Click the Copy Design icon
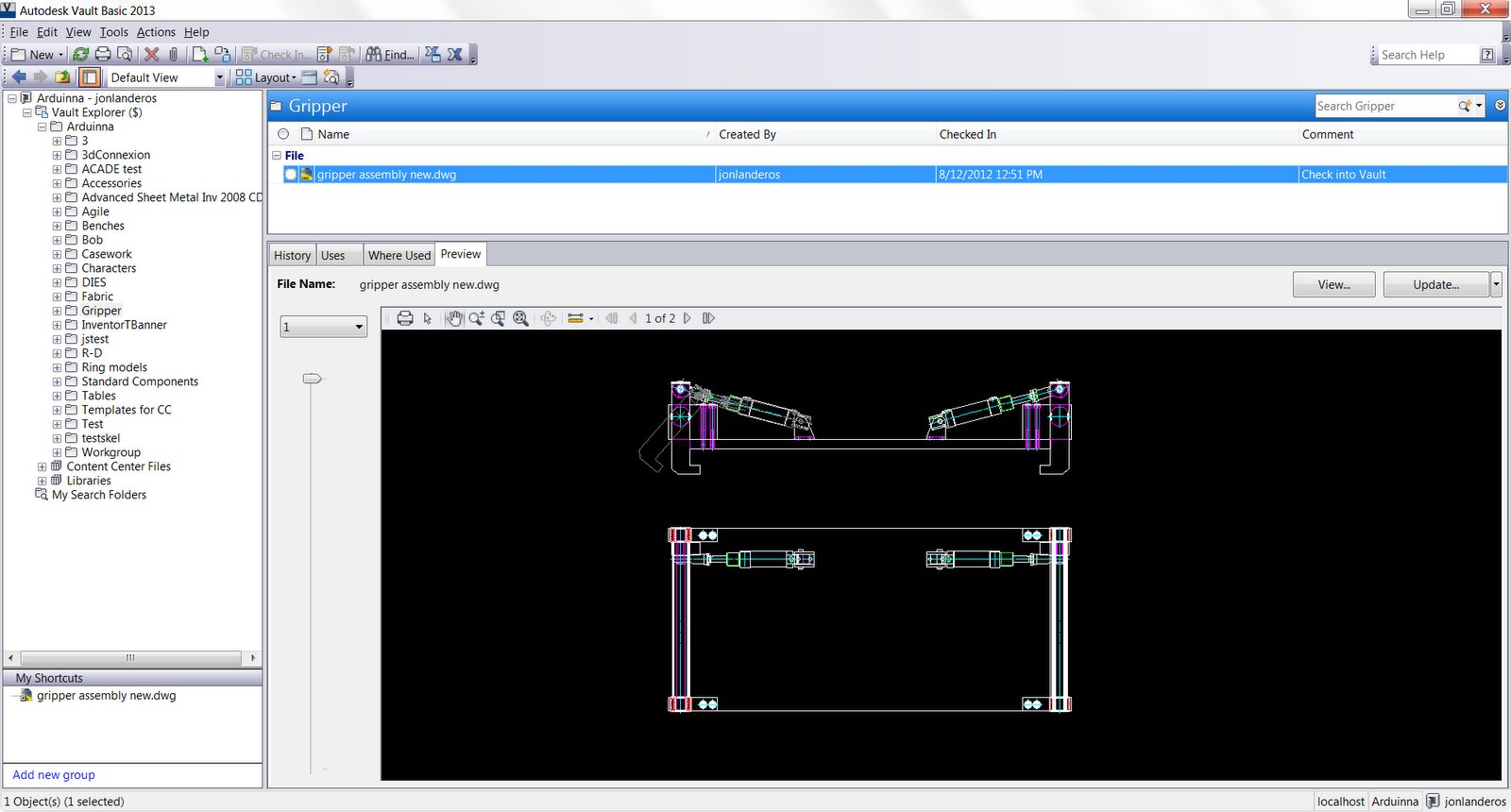Viewport: 1511px width, 812px height. [222, 55]
